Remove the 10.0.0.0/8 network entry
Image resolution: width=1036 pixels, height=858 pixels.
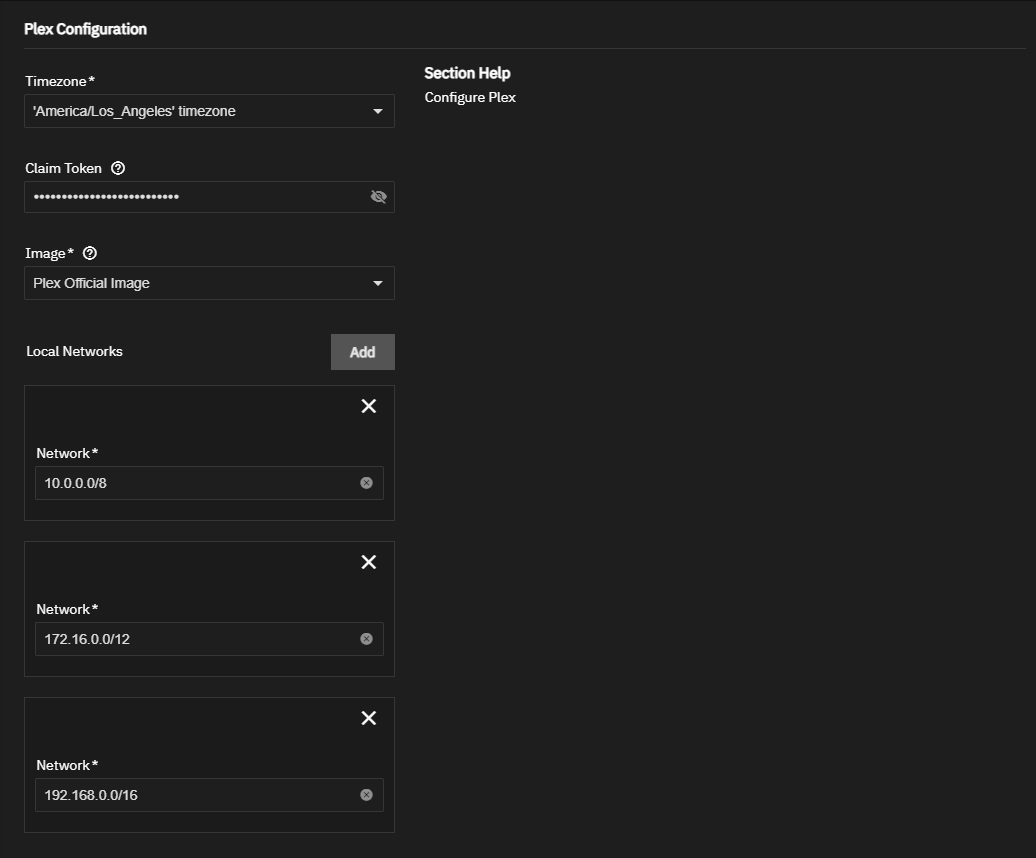coord(369,406)
